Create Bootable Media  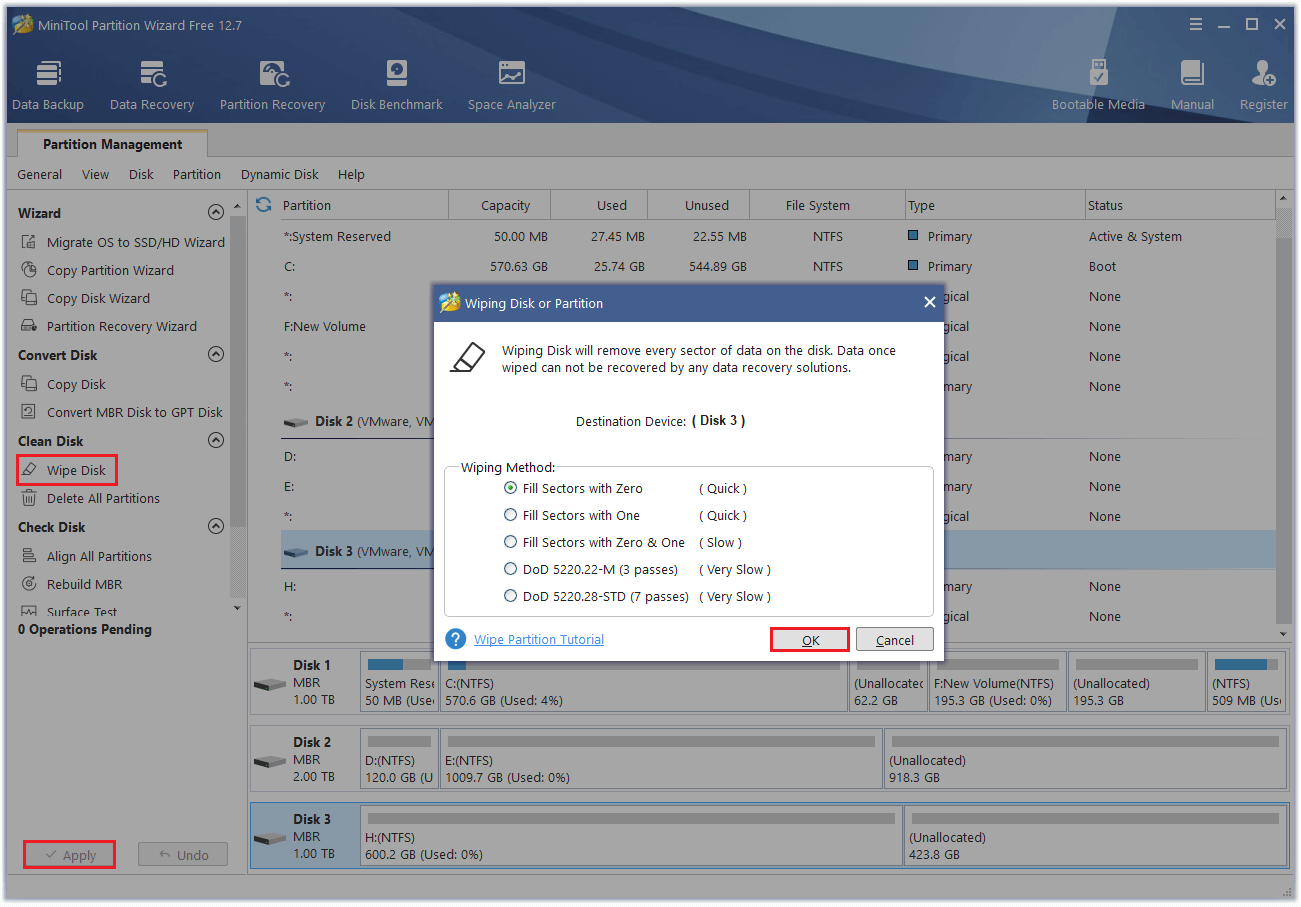tap(1098, 85)
